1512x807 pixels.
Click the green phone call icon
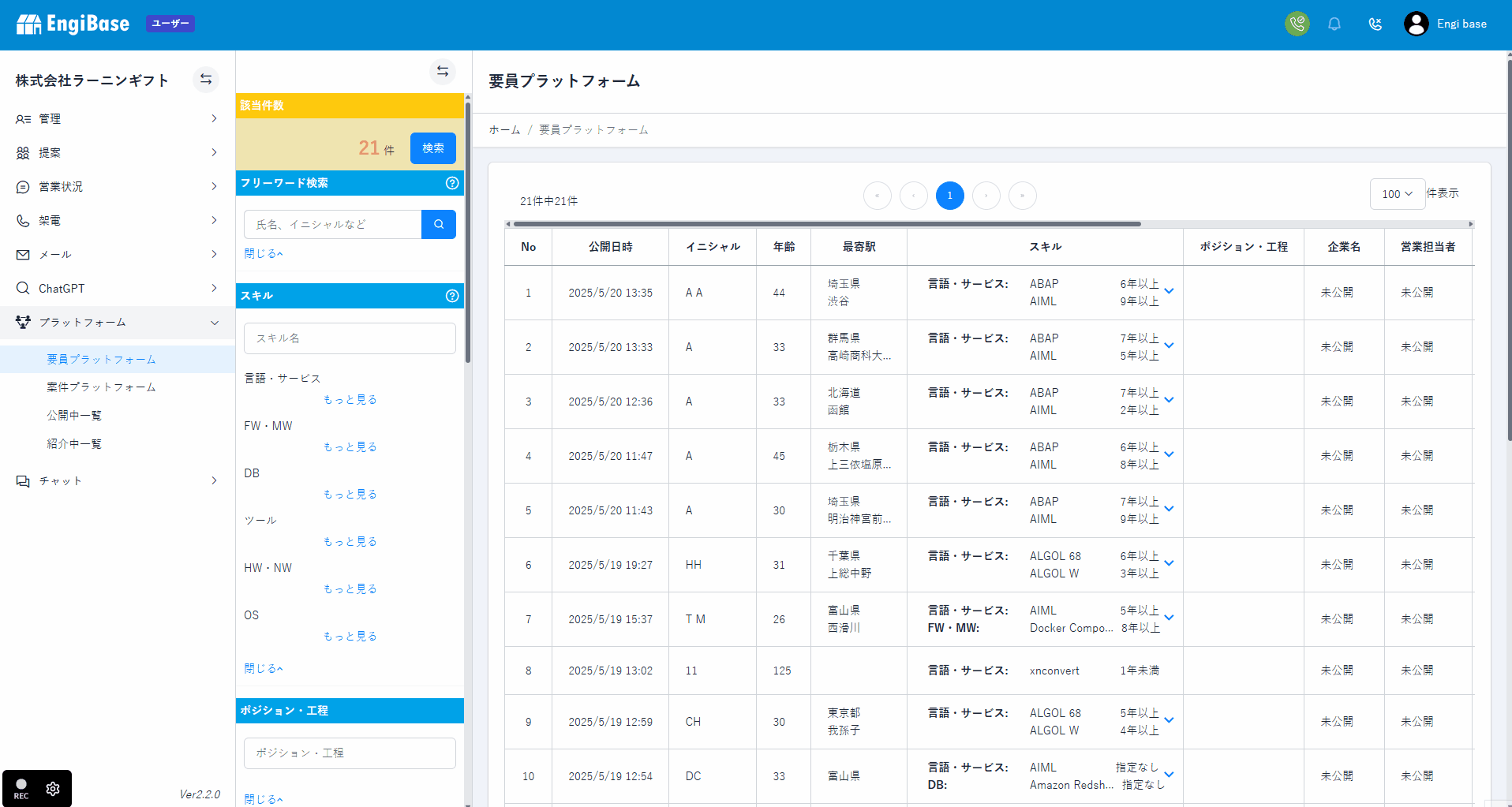pos(1297,24)
